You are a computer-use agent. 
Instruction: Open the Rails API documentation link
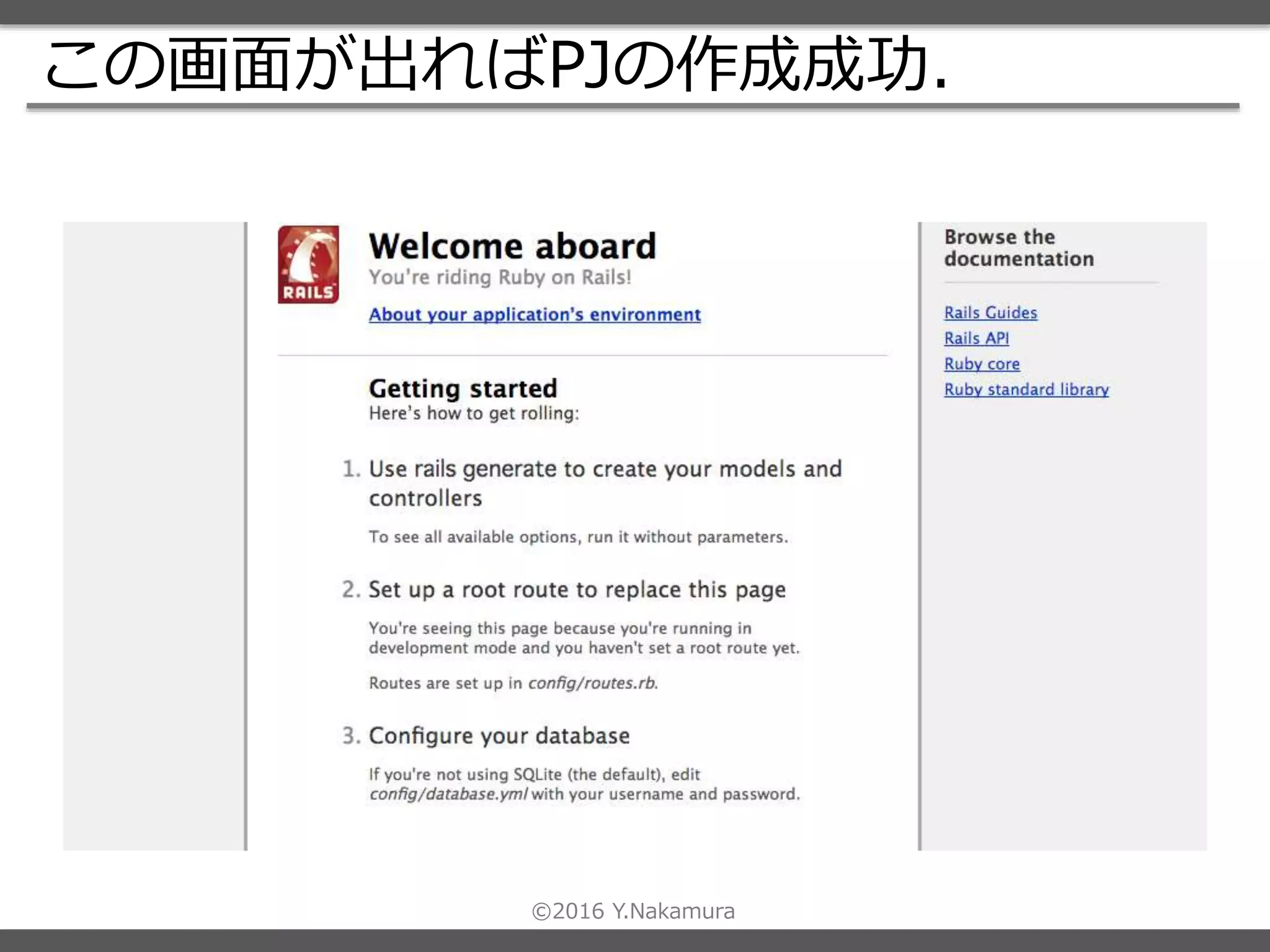coord(976,338)
